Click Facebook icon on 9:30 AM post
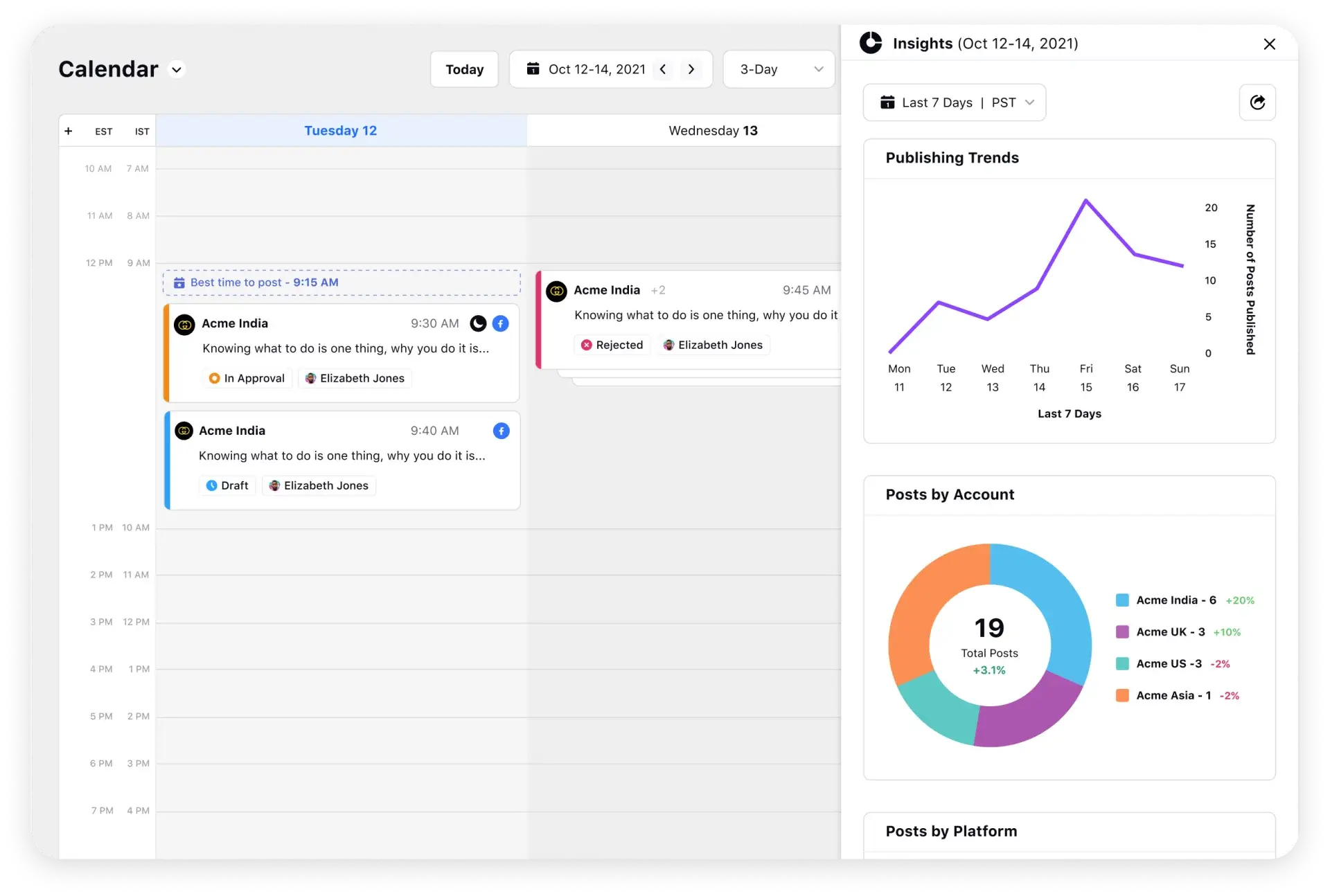Screen dimensions: 1330x896 point(500,323)
